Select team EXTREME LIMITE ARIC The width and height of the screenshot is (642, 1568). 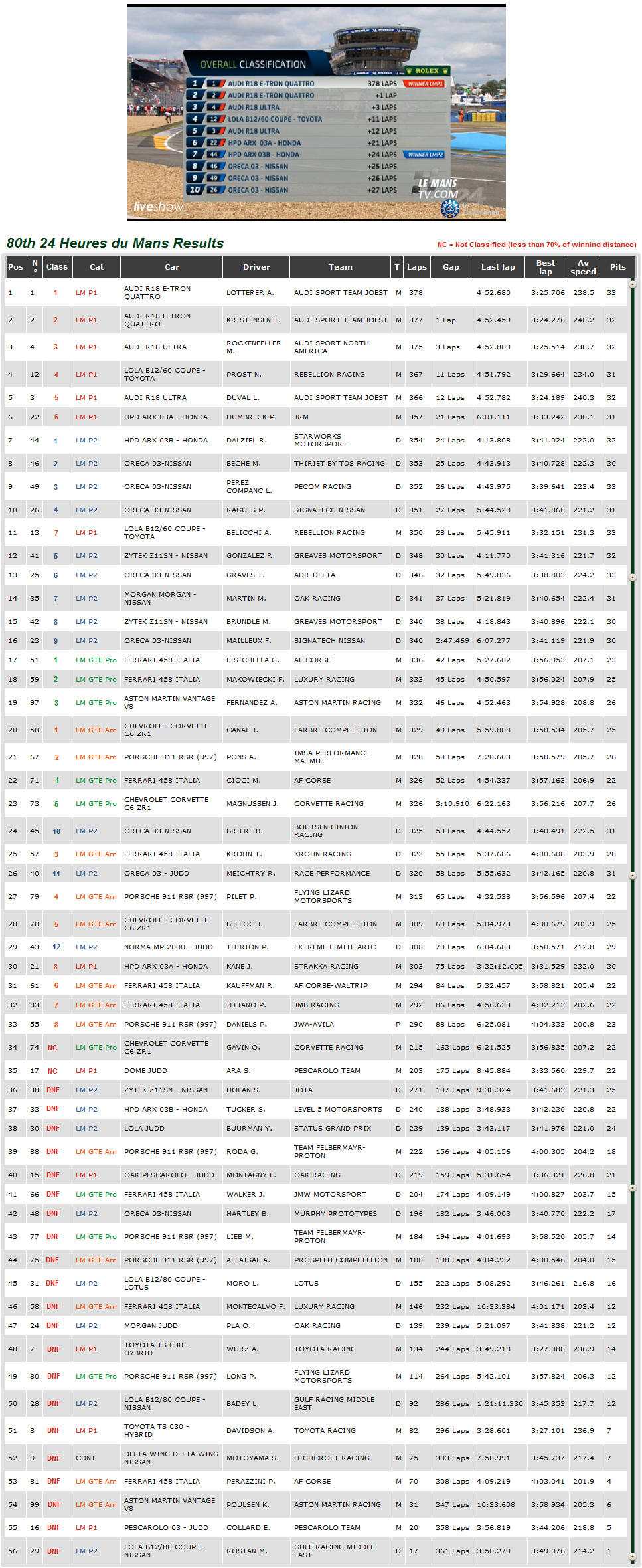[x=335, y=947]
